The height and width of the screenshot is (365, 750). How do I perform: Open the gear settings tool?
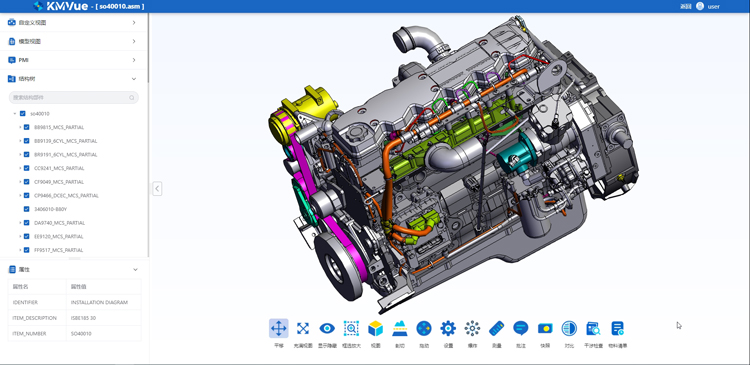pyautogui.click(x=448, y=328)
